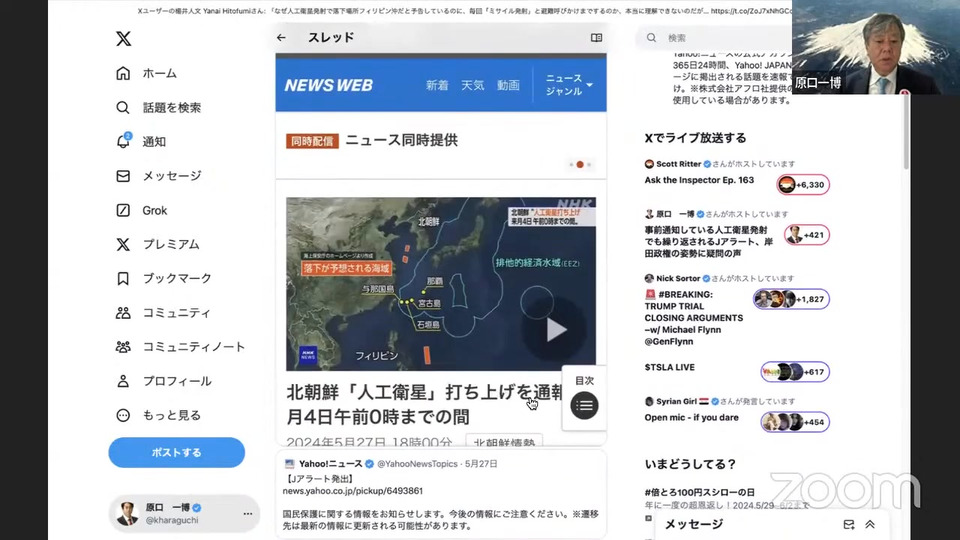Open プレミアム page

pos(158,244)
